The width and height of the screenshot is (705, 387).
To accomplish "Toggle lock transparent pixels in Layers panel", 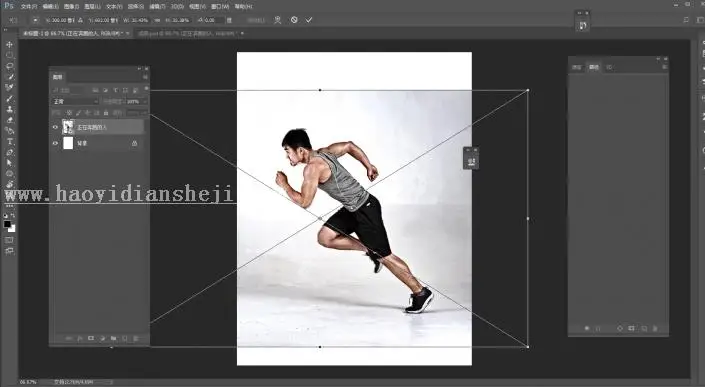I will coord(69,113).
